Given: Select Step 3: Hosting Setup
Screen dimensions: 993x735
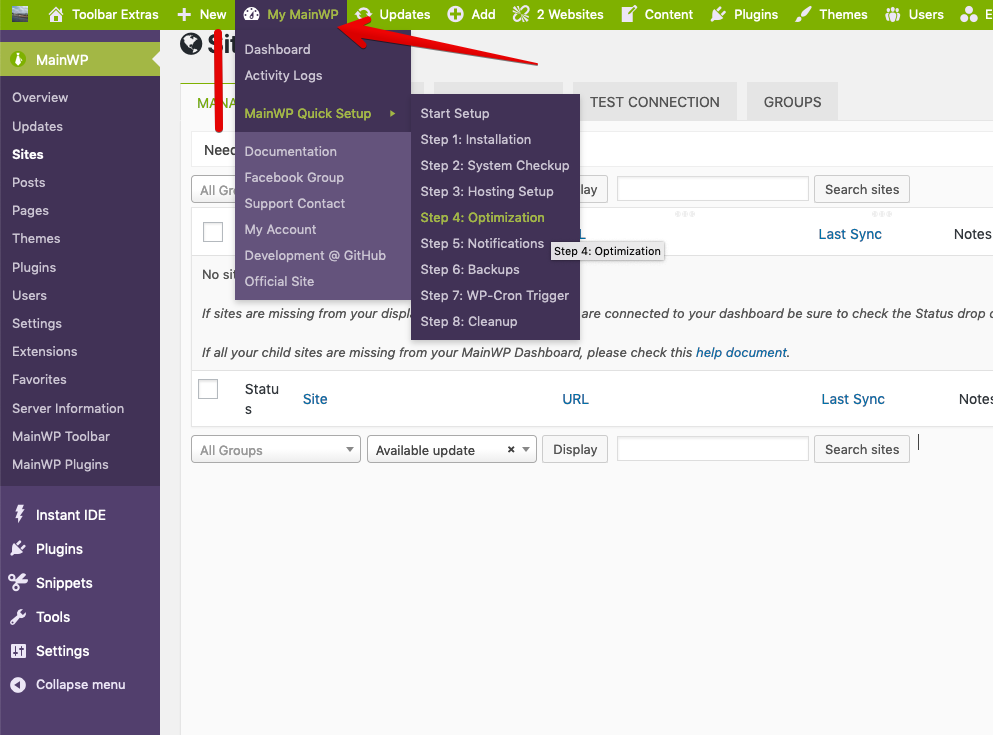Looking at the screenshot, I should (487, 191).
